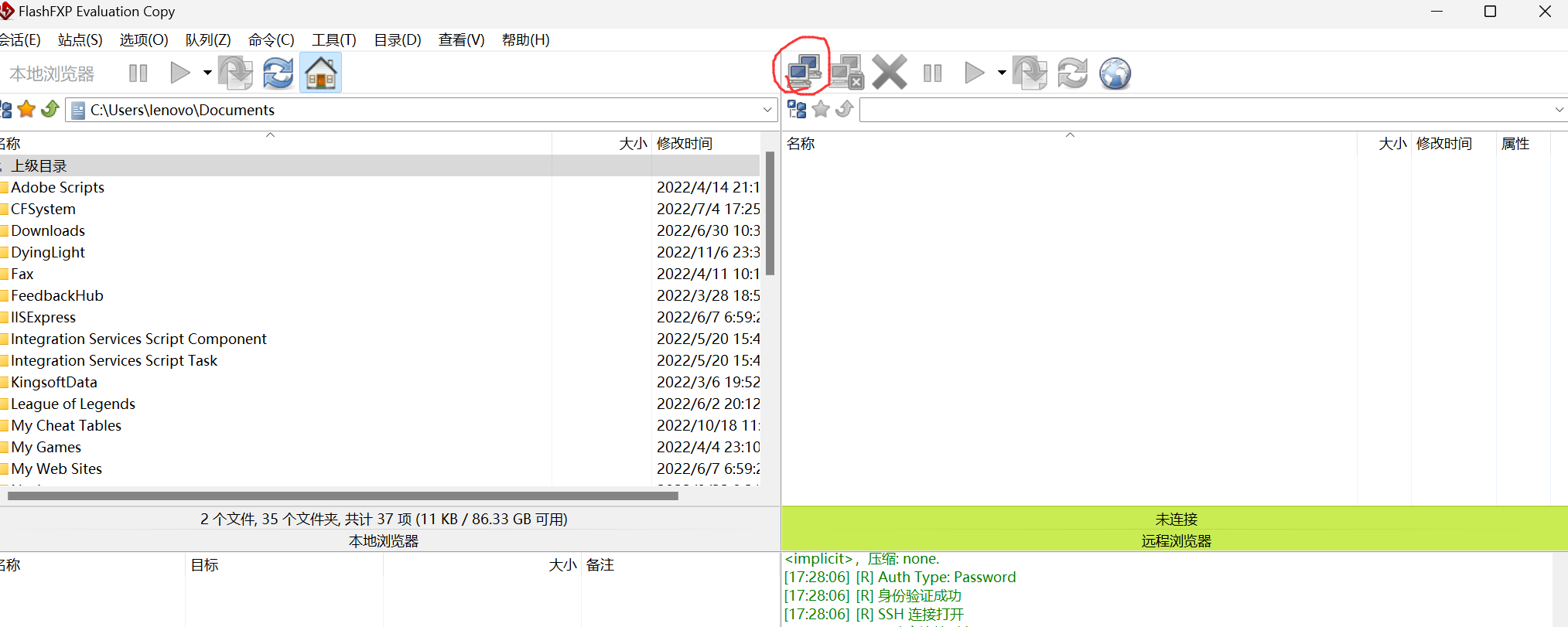Sort remote list by 修改时间 column
The height and width of the screenshot is (627, 1568).
point(1454,144)
